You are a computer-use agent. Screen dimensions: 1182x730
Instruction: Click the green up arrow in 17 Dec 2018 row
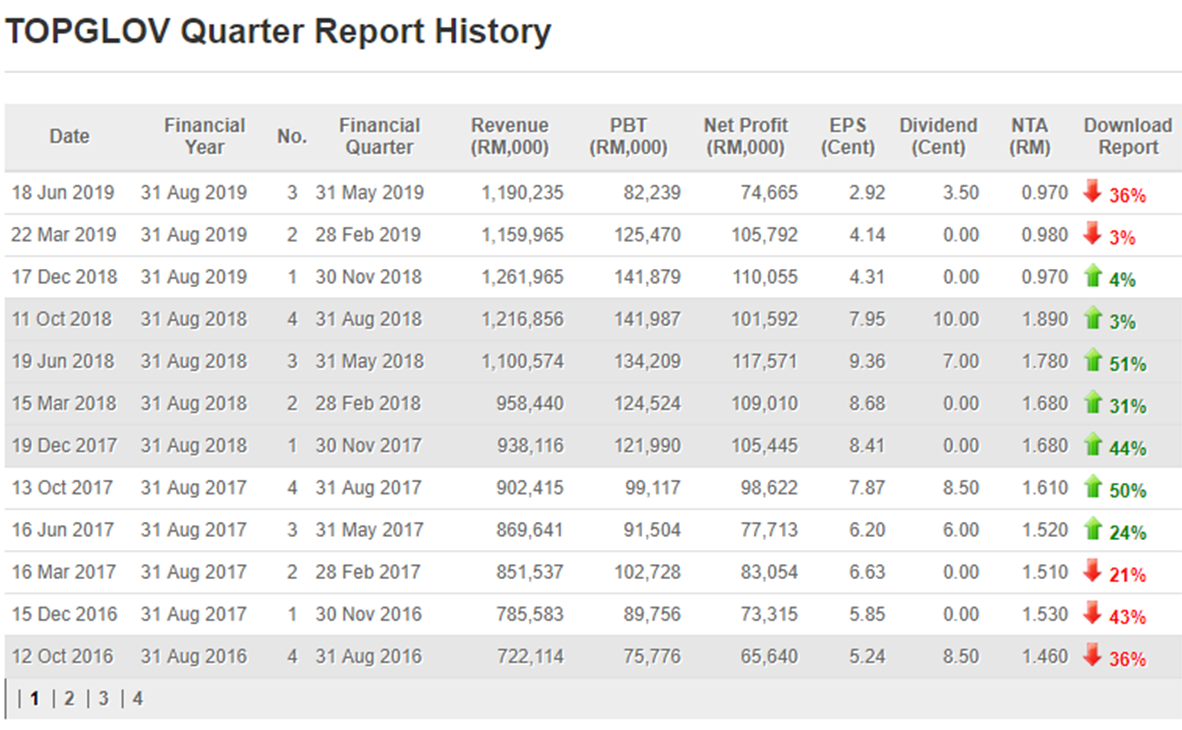pos(1093,275)
